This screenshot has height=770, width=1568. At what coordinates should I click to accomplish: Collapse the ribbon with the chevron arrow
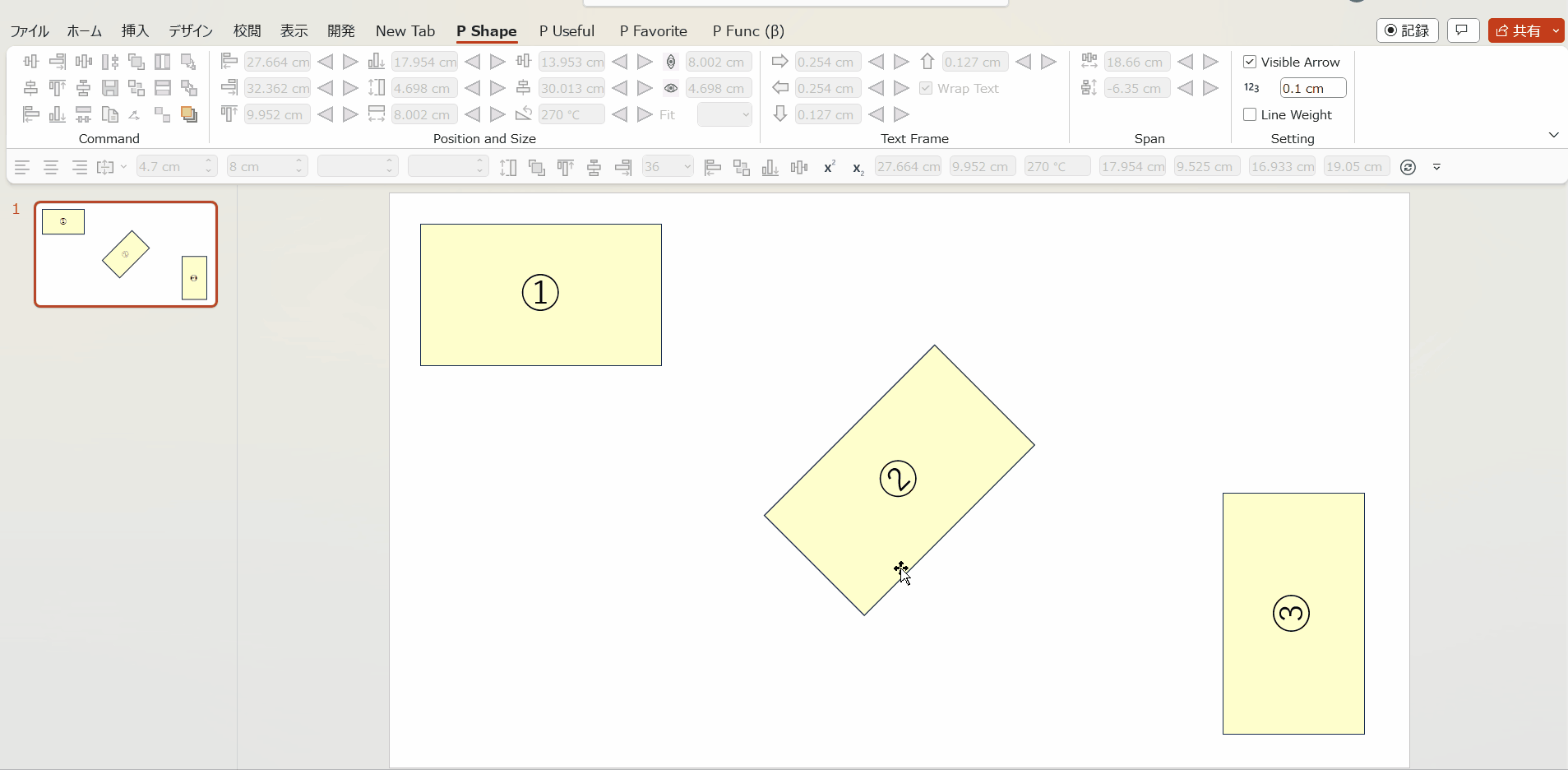pos(1553,134)
